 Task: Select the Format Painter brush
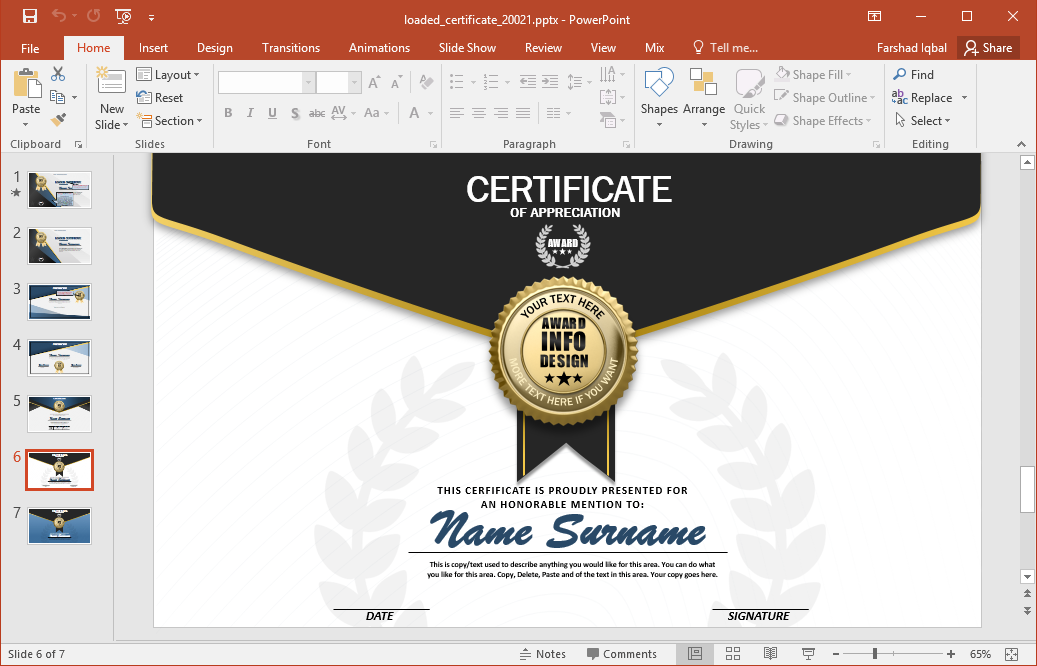pyautogui.click(x=58, y=120)
